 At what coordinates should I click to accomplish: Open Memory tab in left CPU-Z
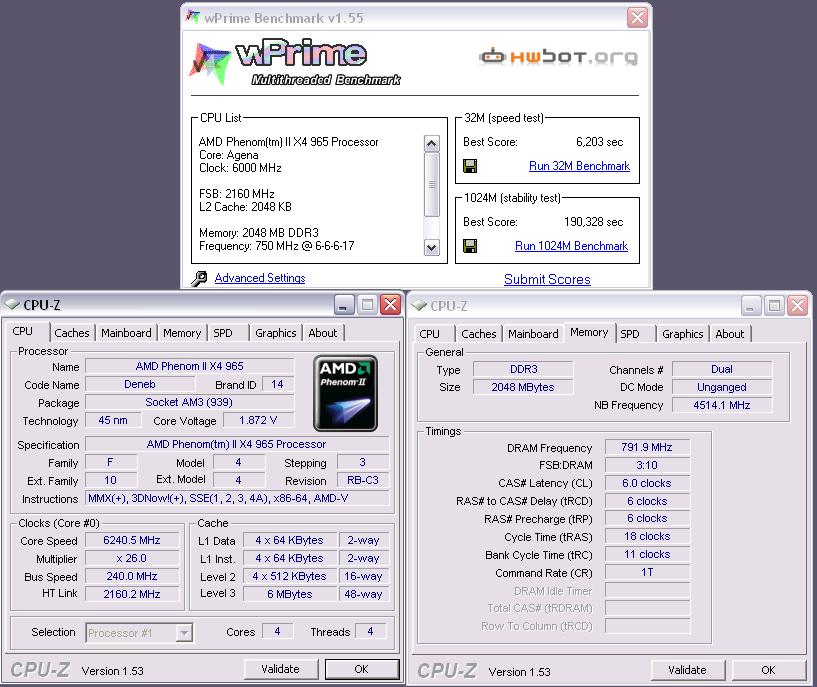pyautogui.click(x=182, y=333)
